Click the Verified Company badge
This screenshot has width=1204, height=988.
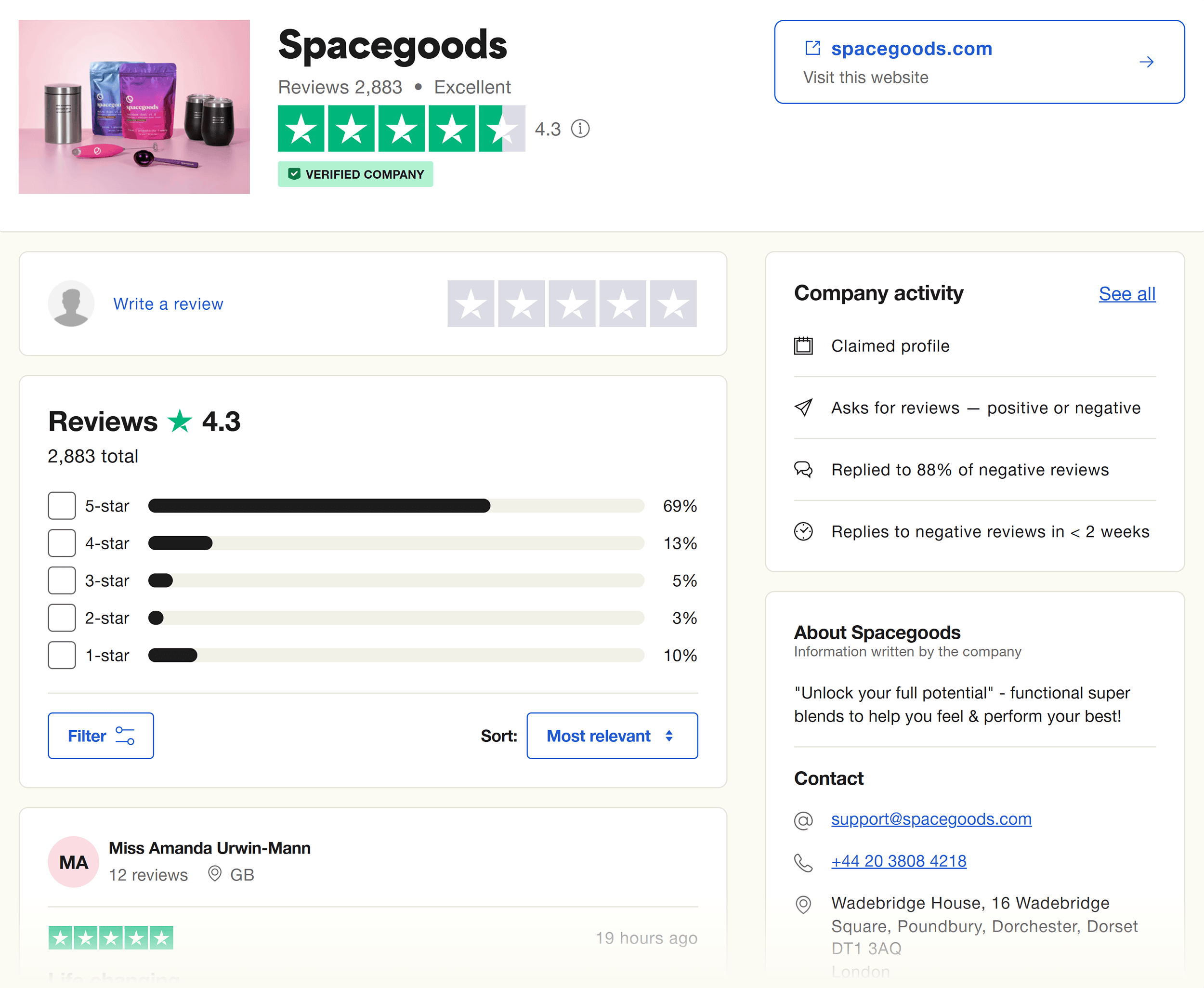coord(355,174)
